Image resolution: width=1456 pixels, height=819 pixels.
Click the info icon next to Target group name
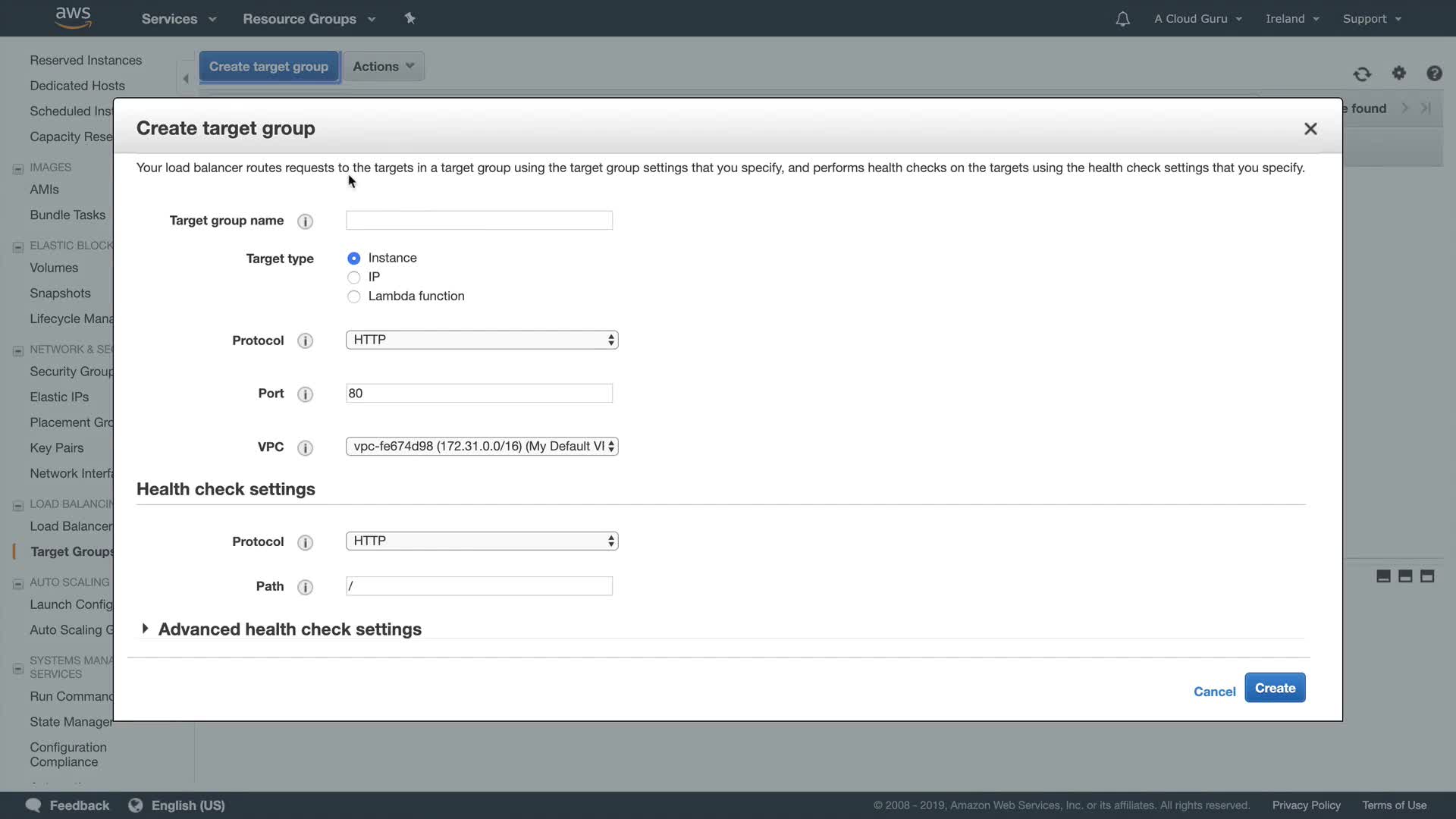305,221
